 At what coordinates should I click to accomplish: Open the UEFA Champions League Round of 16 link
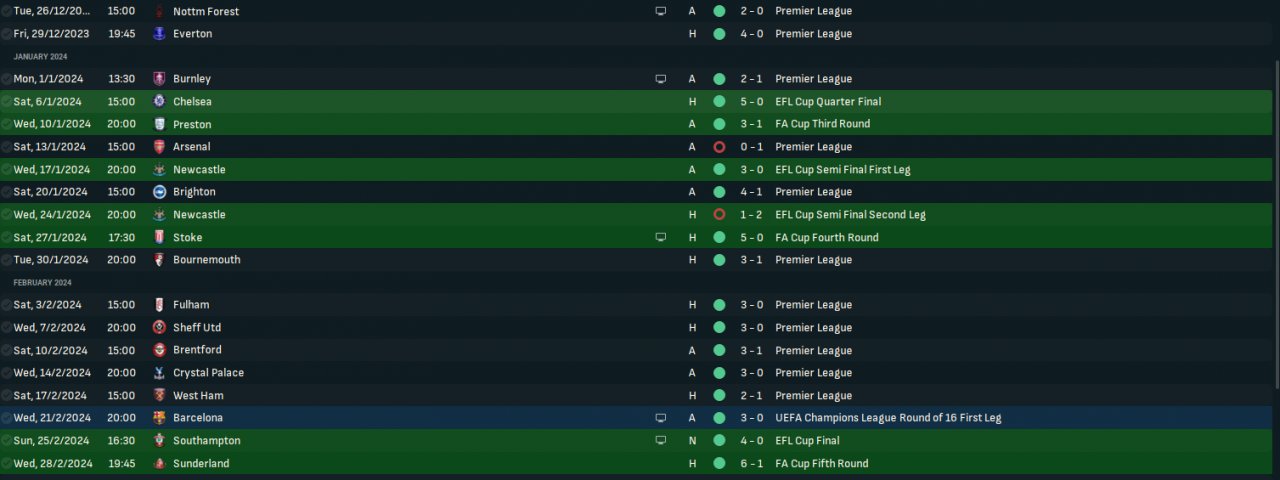(888, 418)
